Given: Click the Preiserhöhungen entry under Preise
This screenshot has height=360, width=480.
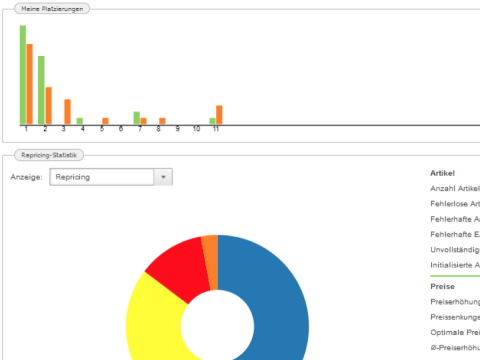Looking at the screenshot, I should [x=455, y=302].
